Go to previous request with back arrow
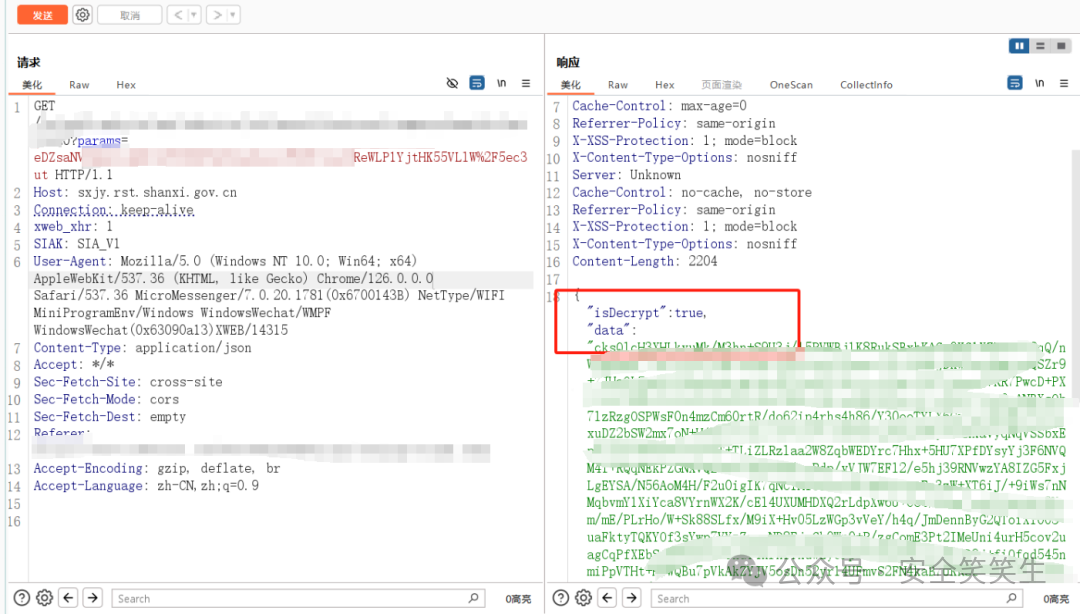The width and height of the screenshot is (1080, 614). tap(178, 14)
